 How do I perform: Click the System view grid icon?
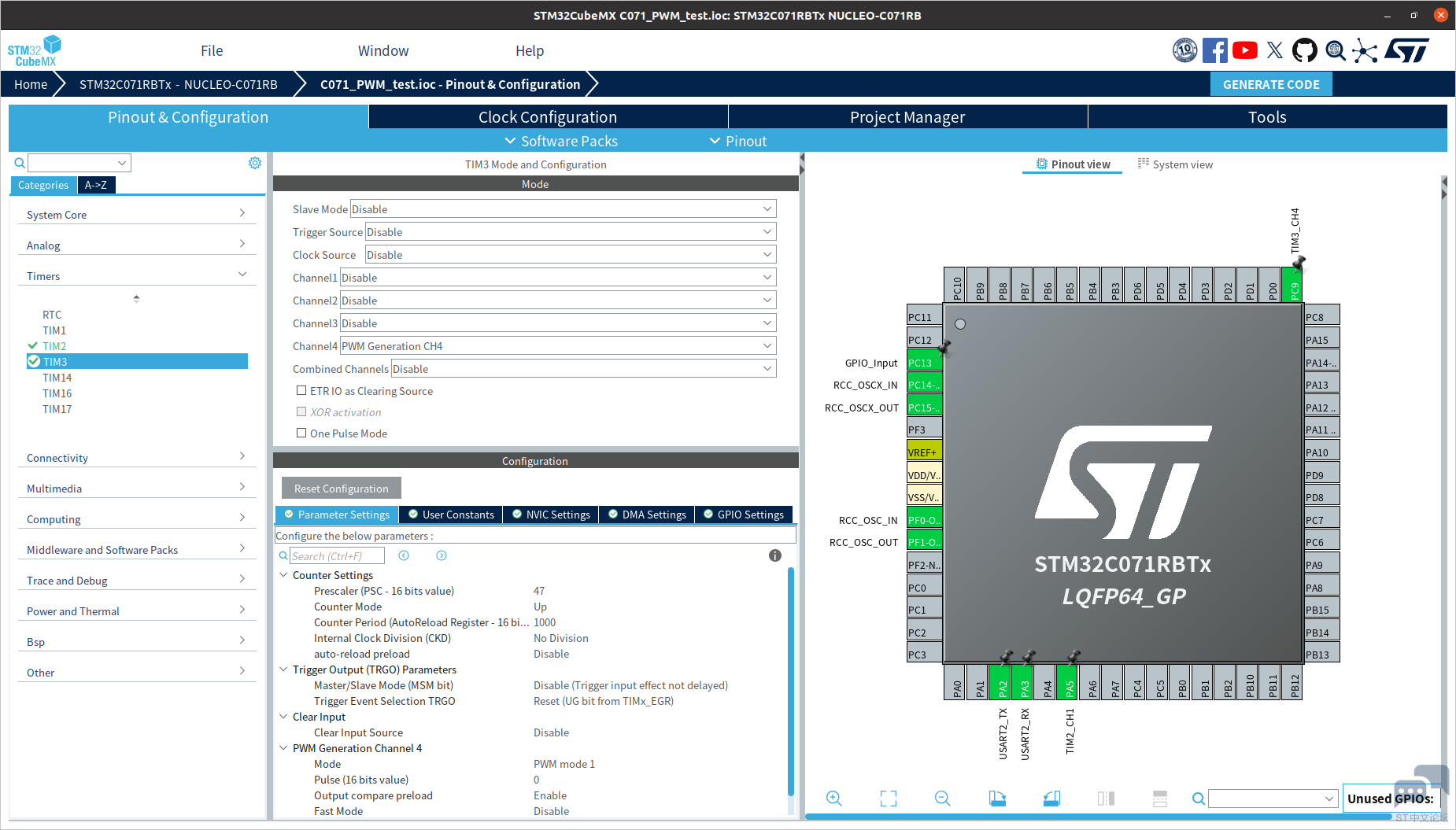click(1144, 164)
